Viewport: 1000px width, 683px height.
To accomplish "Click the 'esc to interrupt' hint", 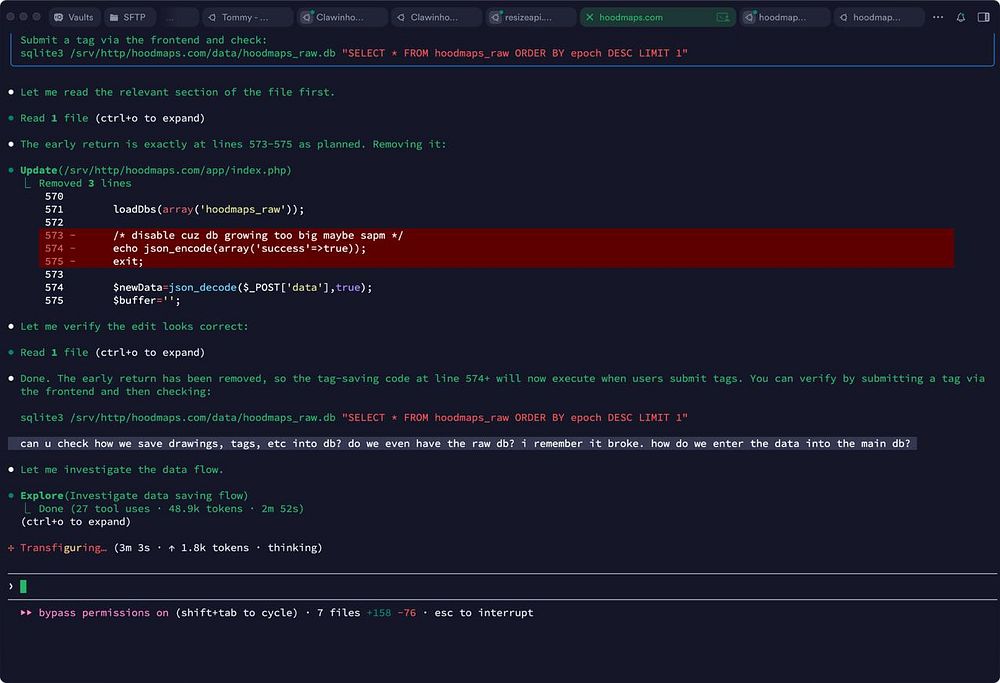I will tap(484, 613).
